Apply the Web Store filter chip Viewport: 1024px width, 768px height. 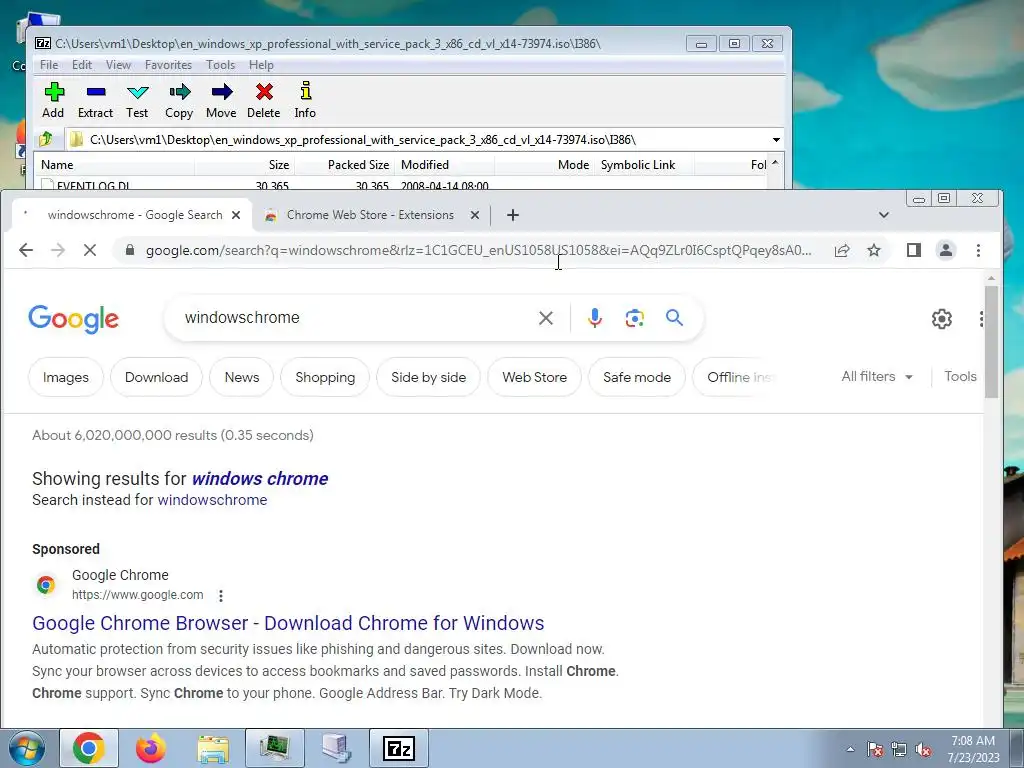[x=534, y=377]
